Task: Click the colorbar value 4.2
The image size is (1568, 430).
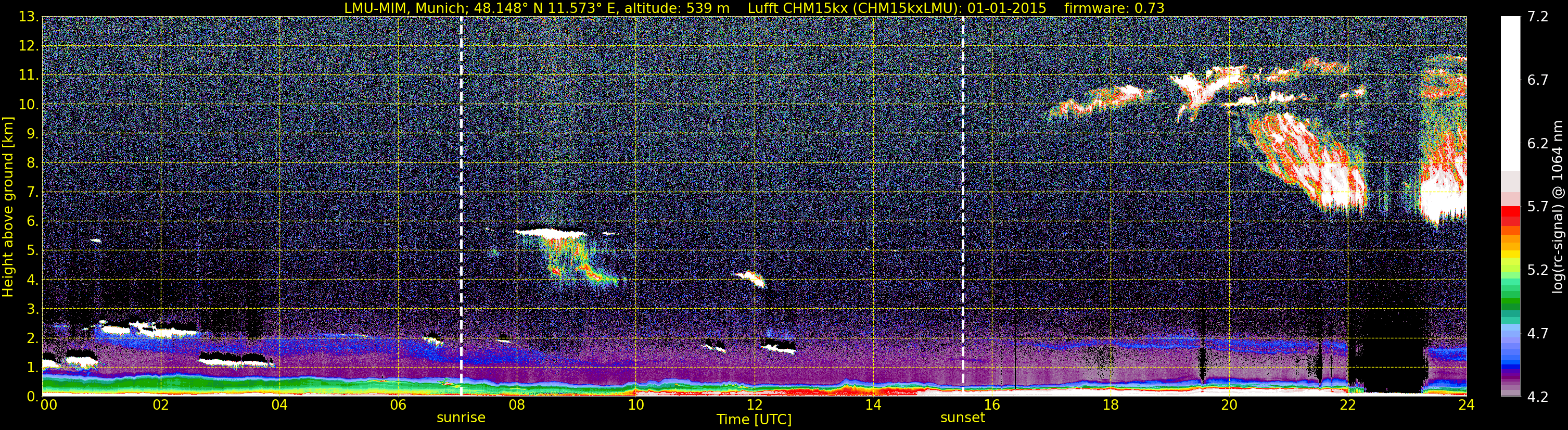Action: tap(1538, 397)
